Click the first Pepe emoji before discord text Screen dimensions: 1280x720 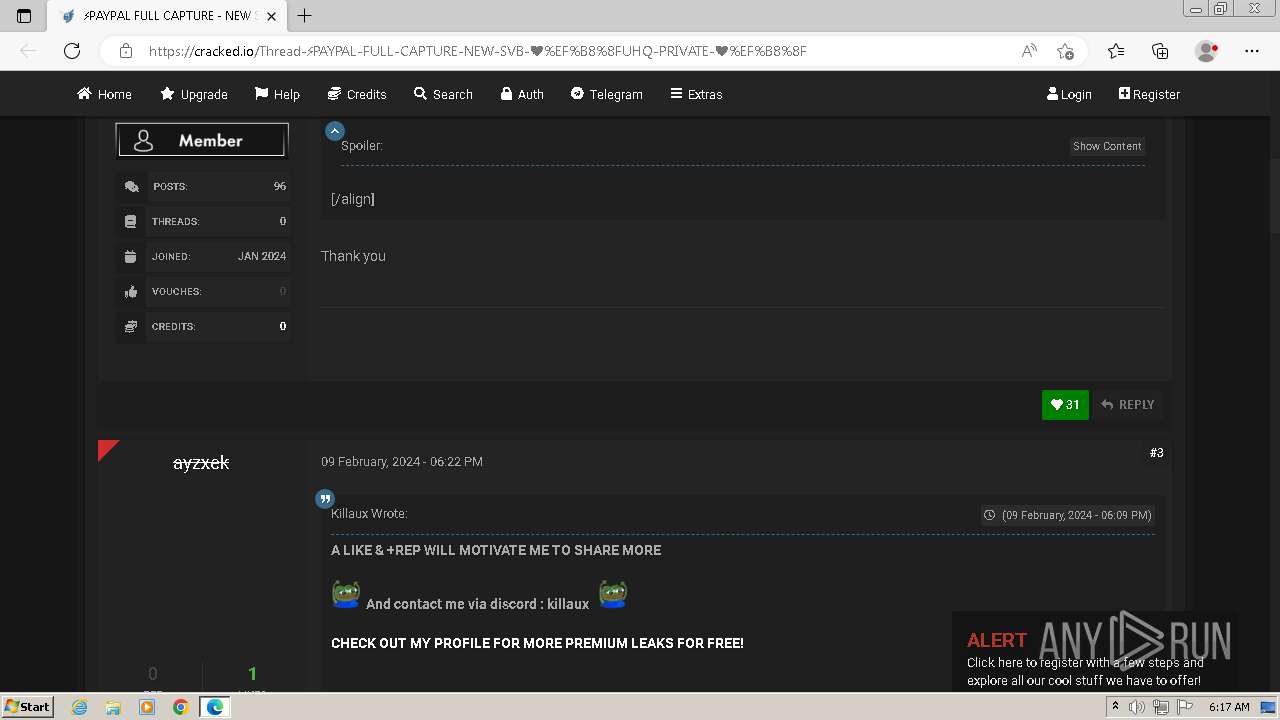click(346, 594)
